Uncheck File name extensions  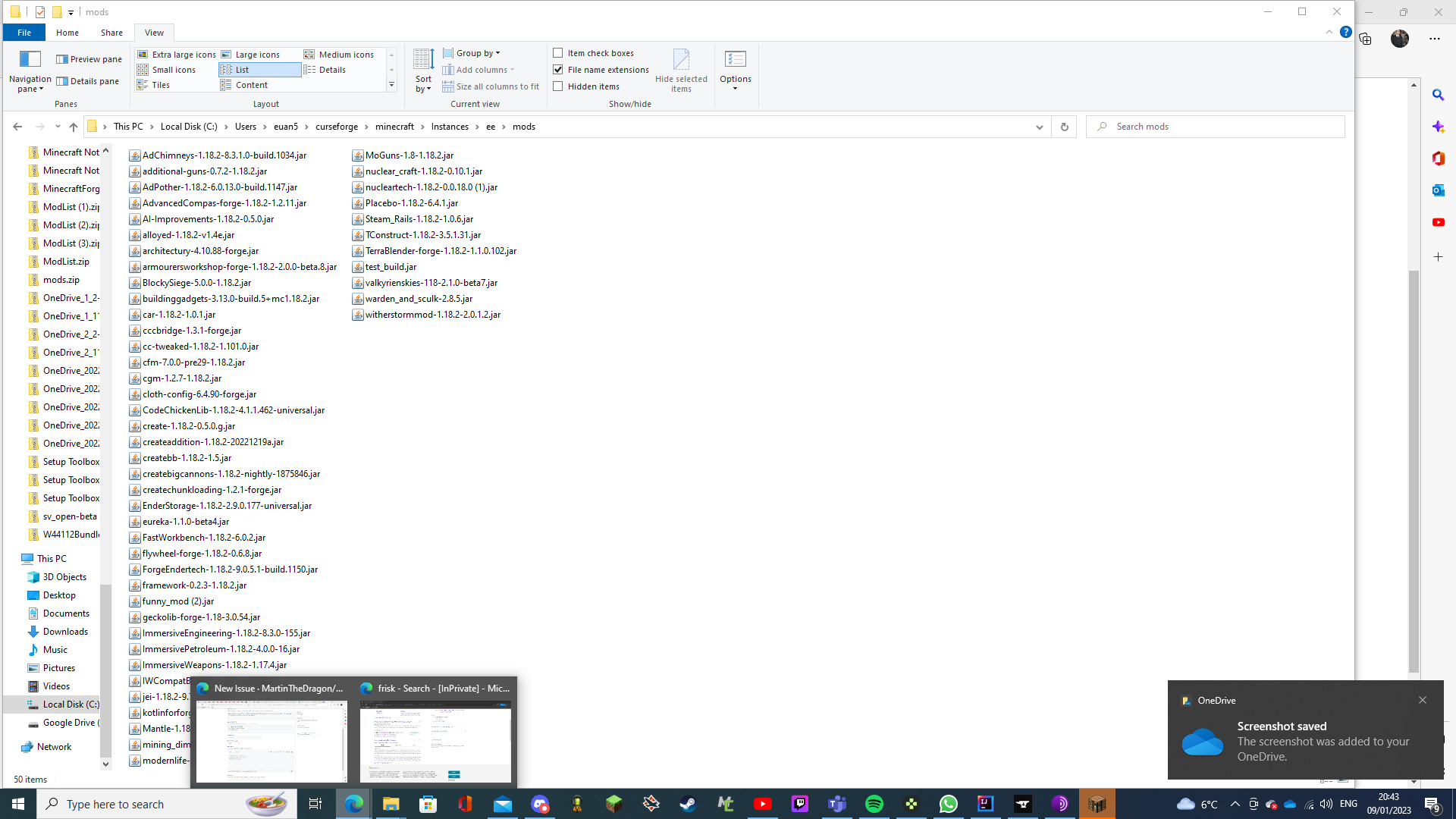coord(558,70)
